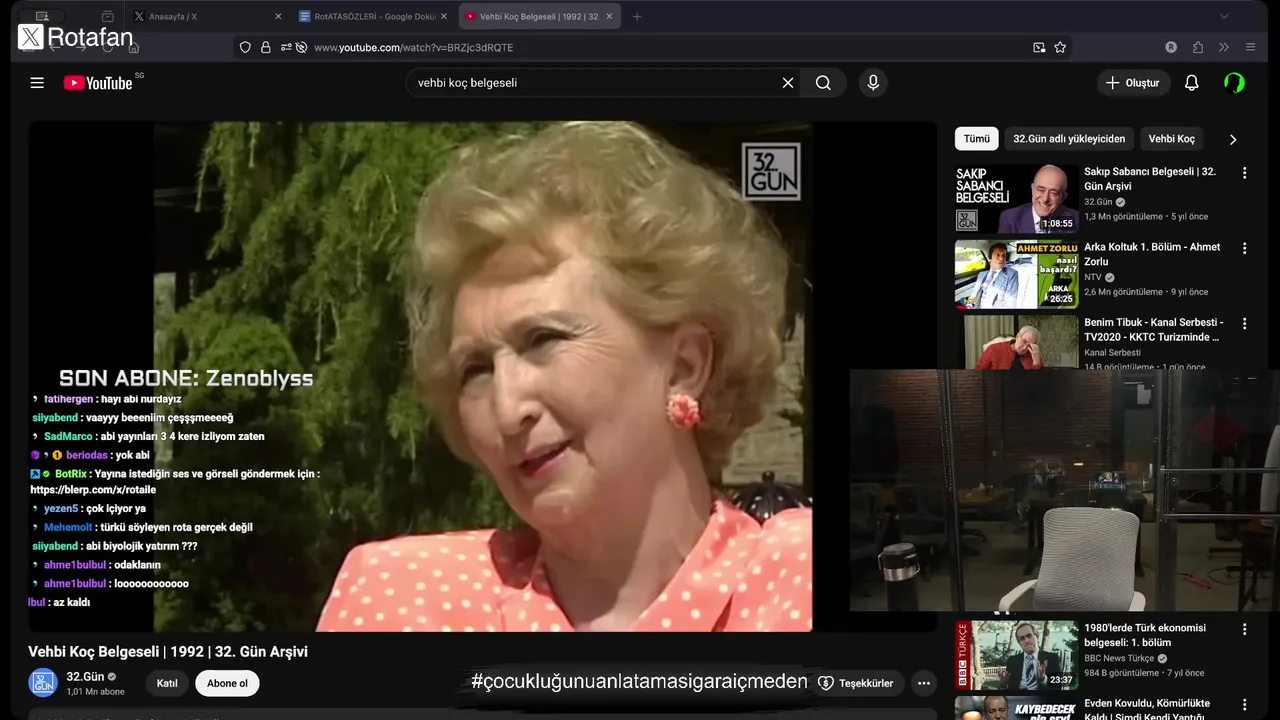
Task: Close the Anasayfa / X tab
Action: (x=278, y=16)
